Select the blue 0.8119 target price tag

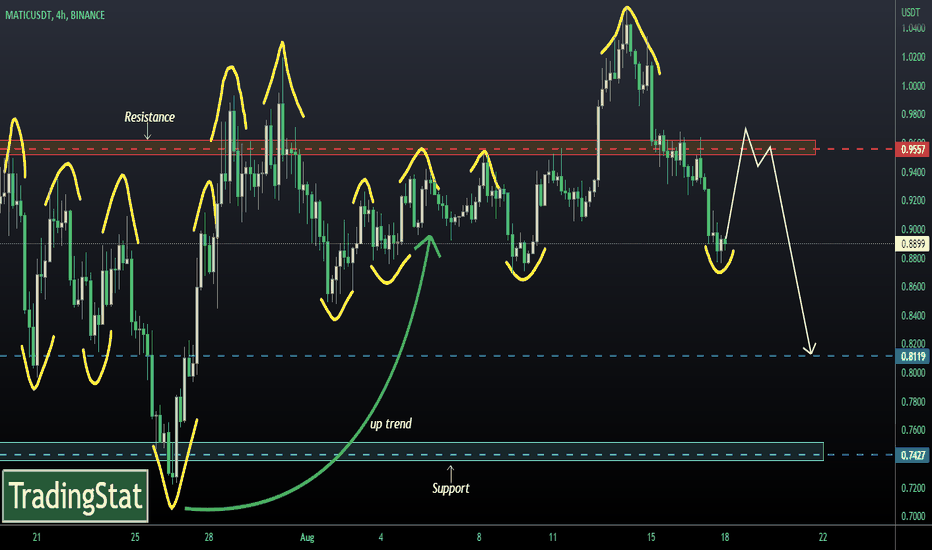912,357
